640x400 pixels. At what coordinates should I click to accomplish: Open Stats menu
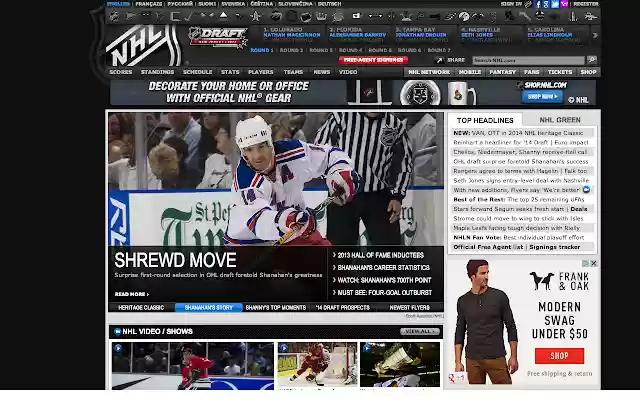click(x=230, y=72)
